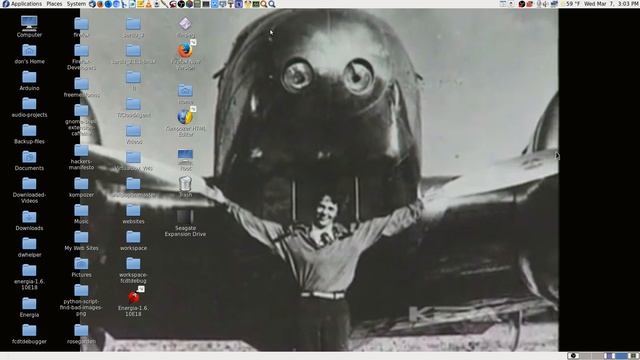Select the Downloaded-Videos folder
Screen dimensions: 640x360
click(29, 190)
